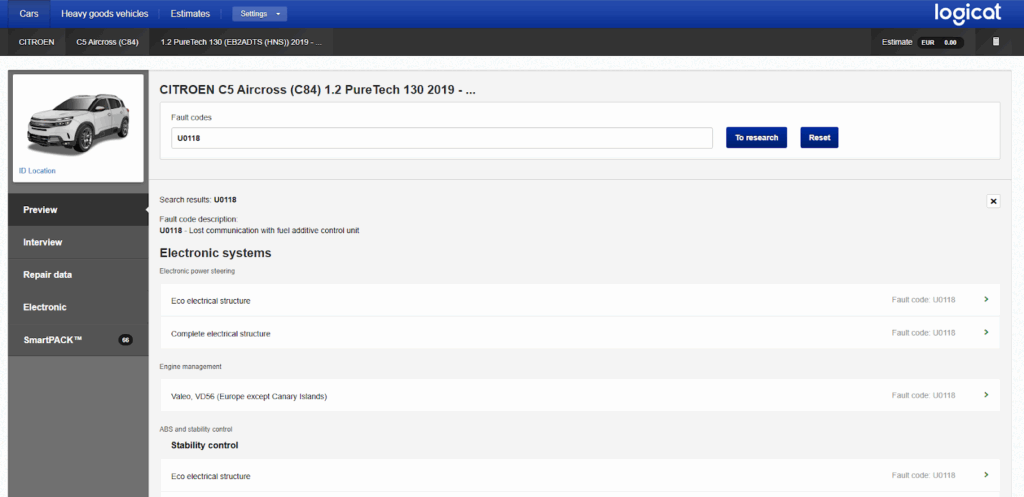Select CITROEN in the breadcrumb bar
The image size is (1024, 497).
coord(36,42)
